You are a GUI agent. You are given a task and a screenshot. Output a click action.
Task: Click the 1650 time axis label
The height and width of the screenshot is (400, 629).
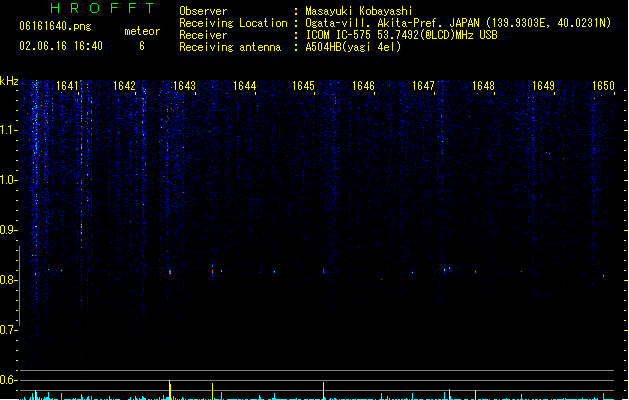click(x=603, y=86)
